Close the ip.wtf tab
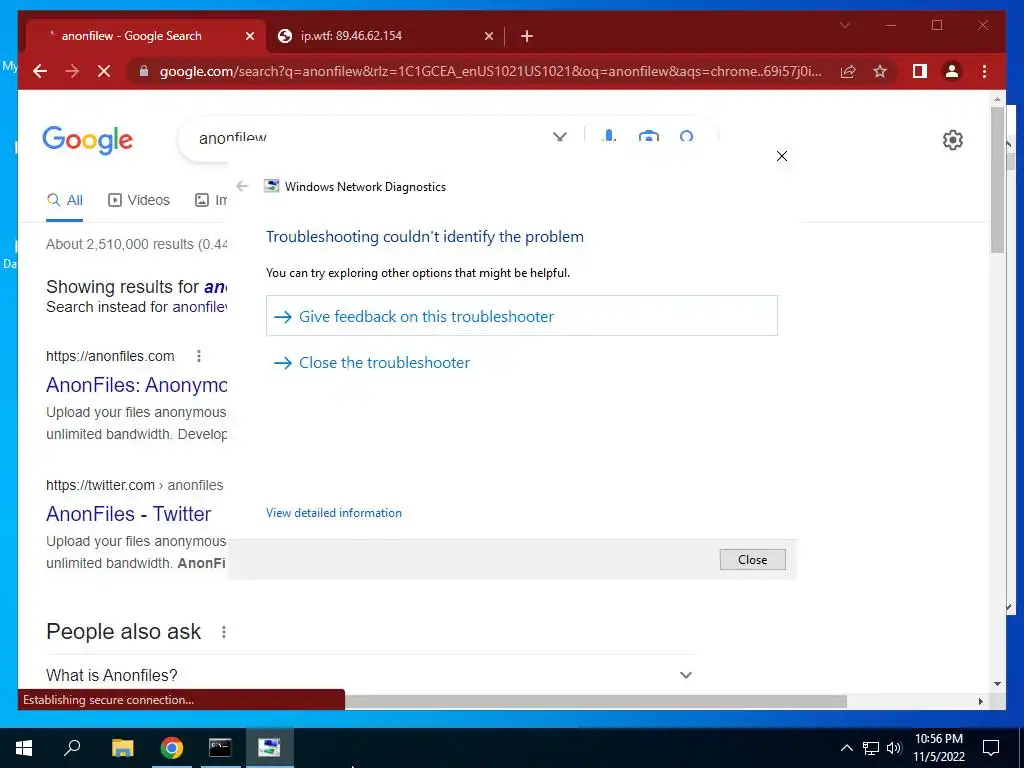Viewport: 1024px width, 768px height. point(488,36)
